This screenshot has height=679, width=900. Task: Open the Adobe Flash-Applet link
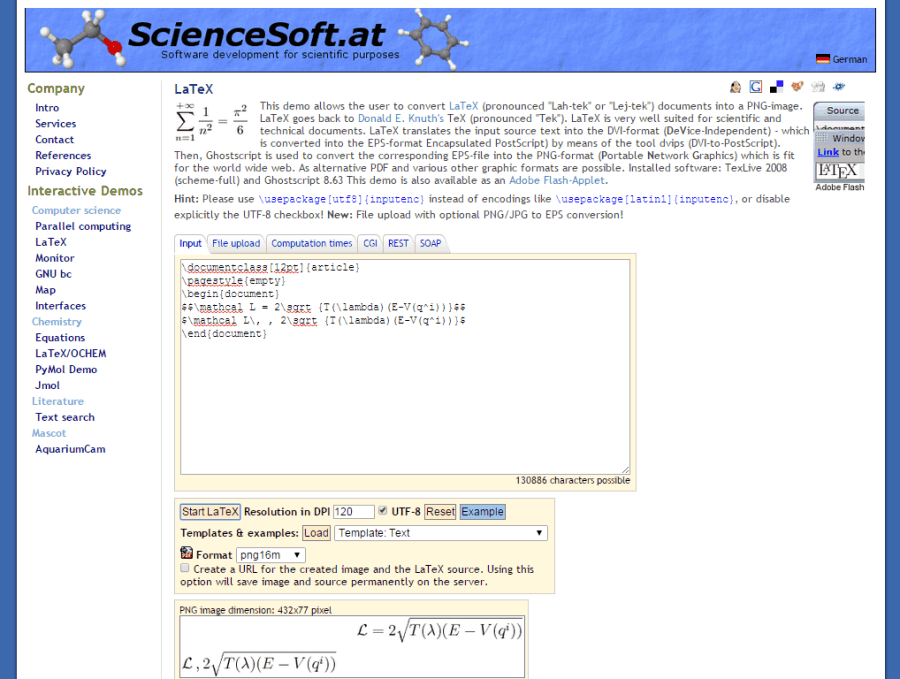pyautogui.click(x=557, y=180)
